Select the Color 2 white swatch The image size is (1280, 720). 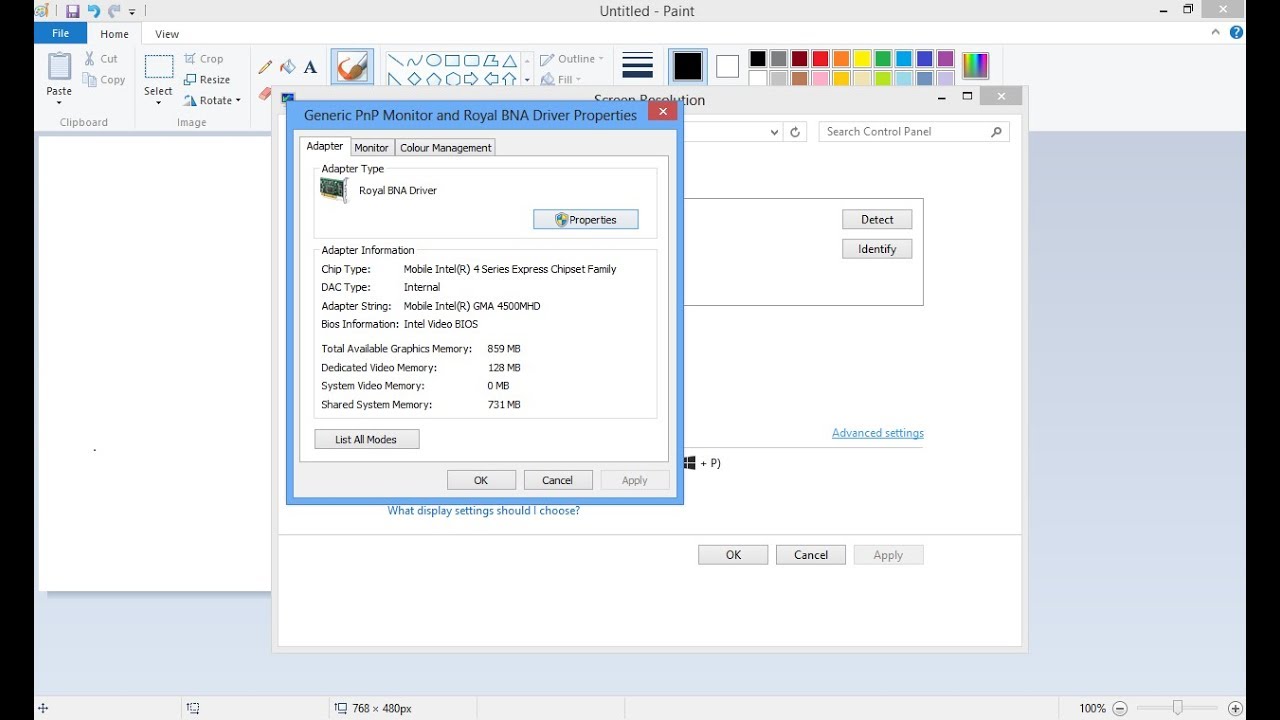[727, 67]
